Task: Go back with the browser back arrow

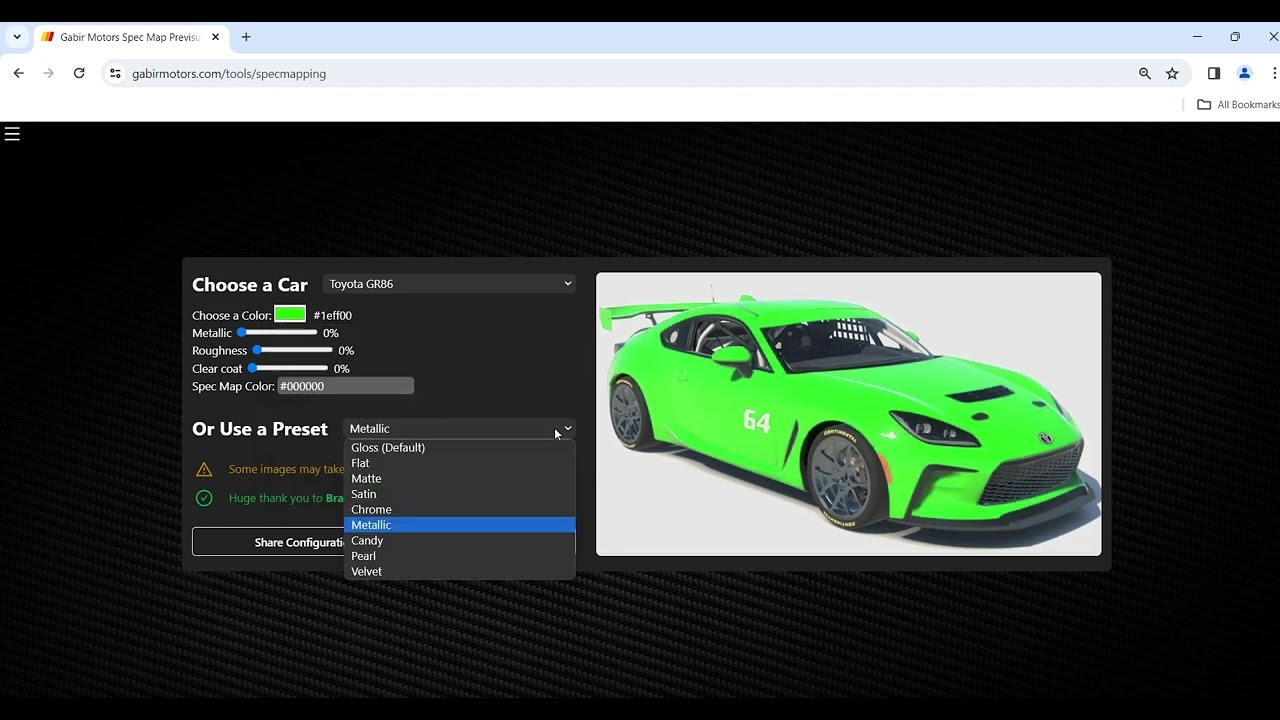Action: point(18,73)
